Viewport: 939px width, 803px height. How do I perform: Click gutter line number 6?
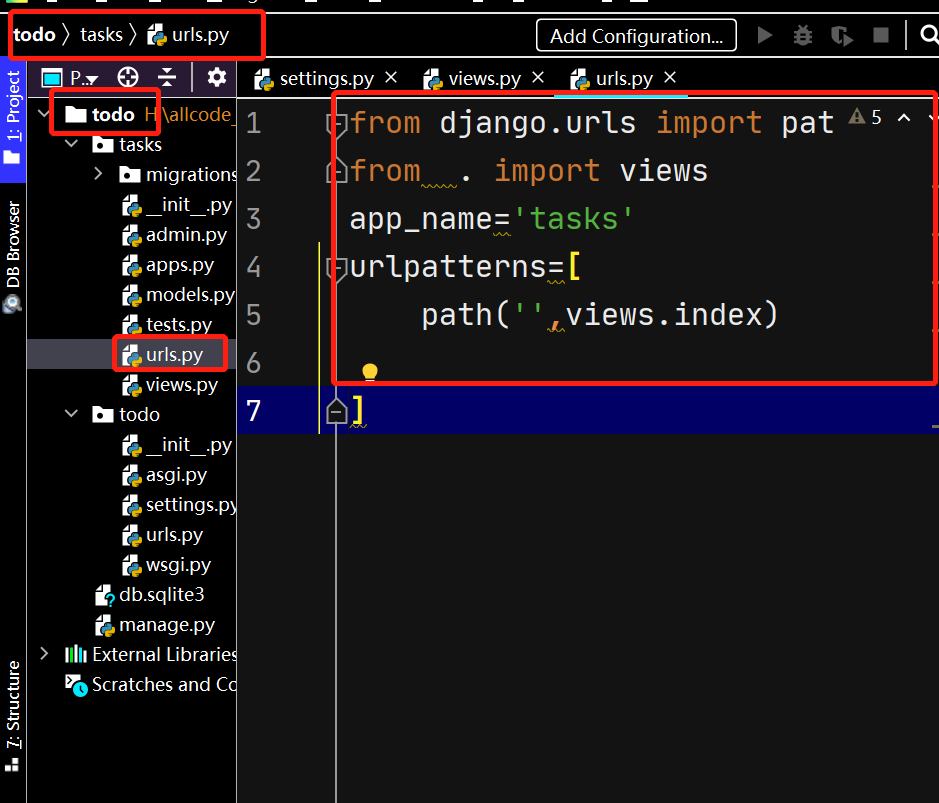pos(253,363)
